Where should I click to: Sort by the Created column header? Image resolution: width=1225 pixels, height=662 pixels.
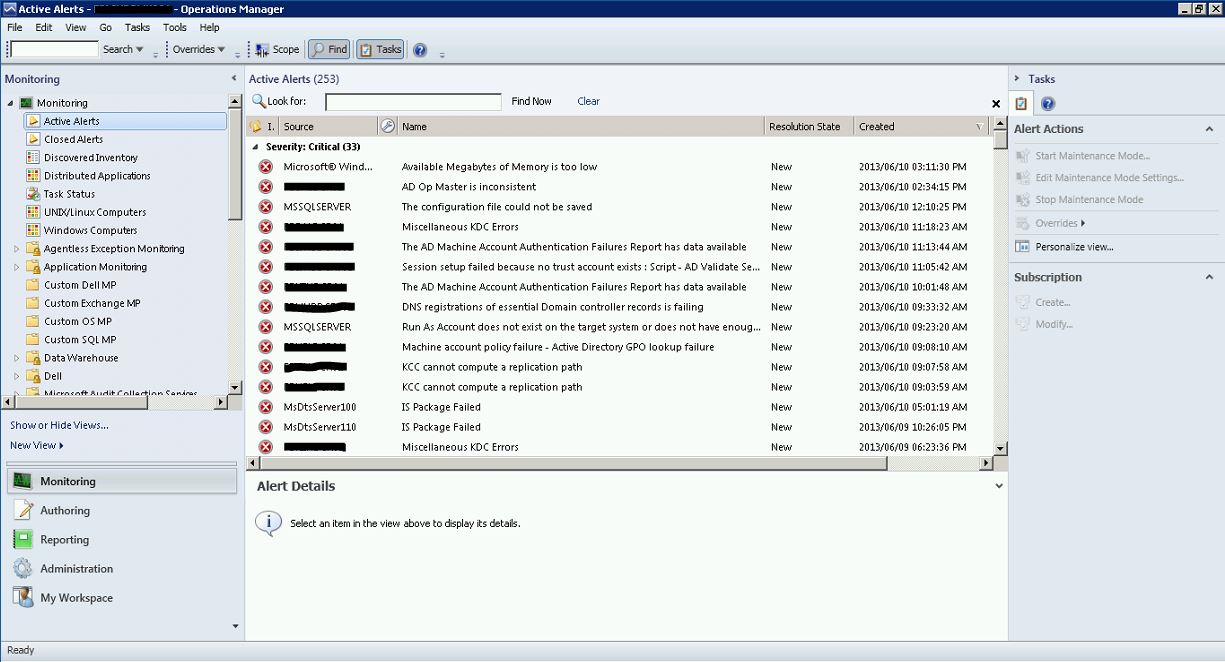point(921,126)
